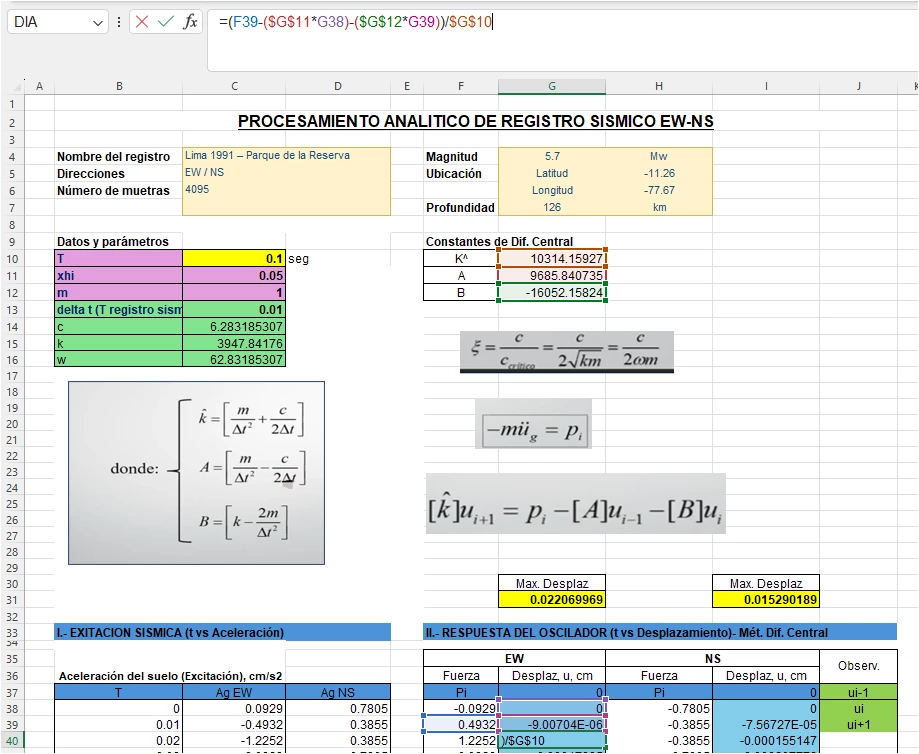Click the 4095 sample count cell
Viewport: 919px width, 754px height.
pos(287,189)
